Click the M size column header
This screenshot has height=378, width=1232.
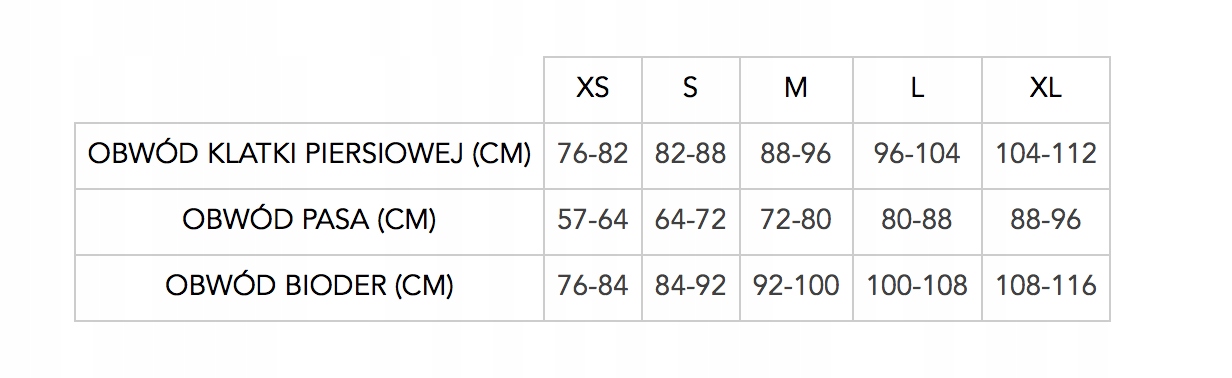tap(796, 88)
